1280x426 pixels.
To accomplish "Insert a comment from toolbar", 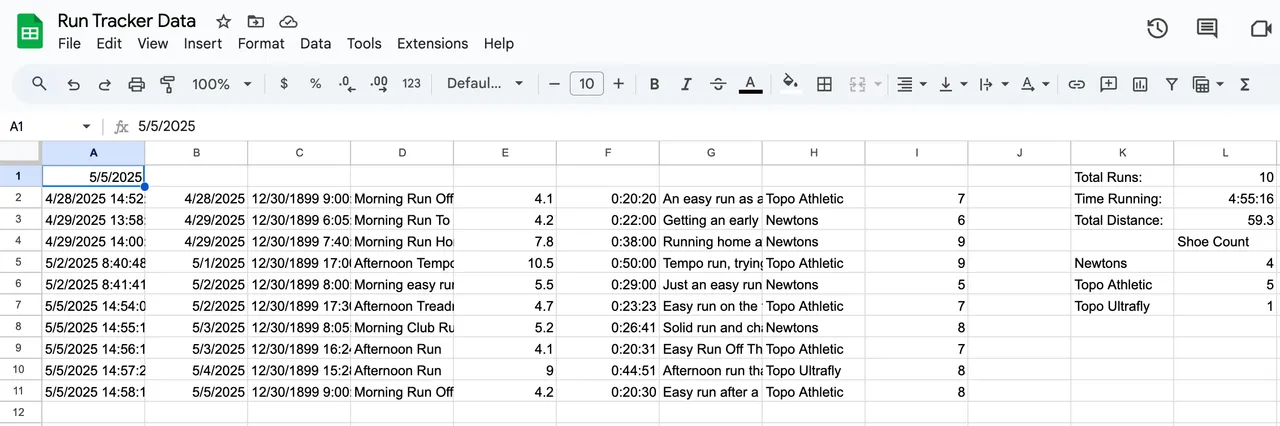I will pyautogui.click(x=1108, y=84).
